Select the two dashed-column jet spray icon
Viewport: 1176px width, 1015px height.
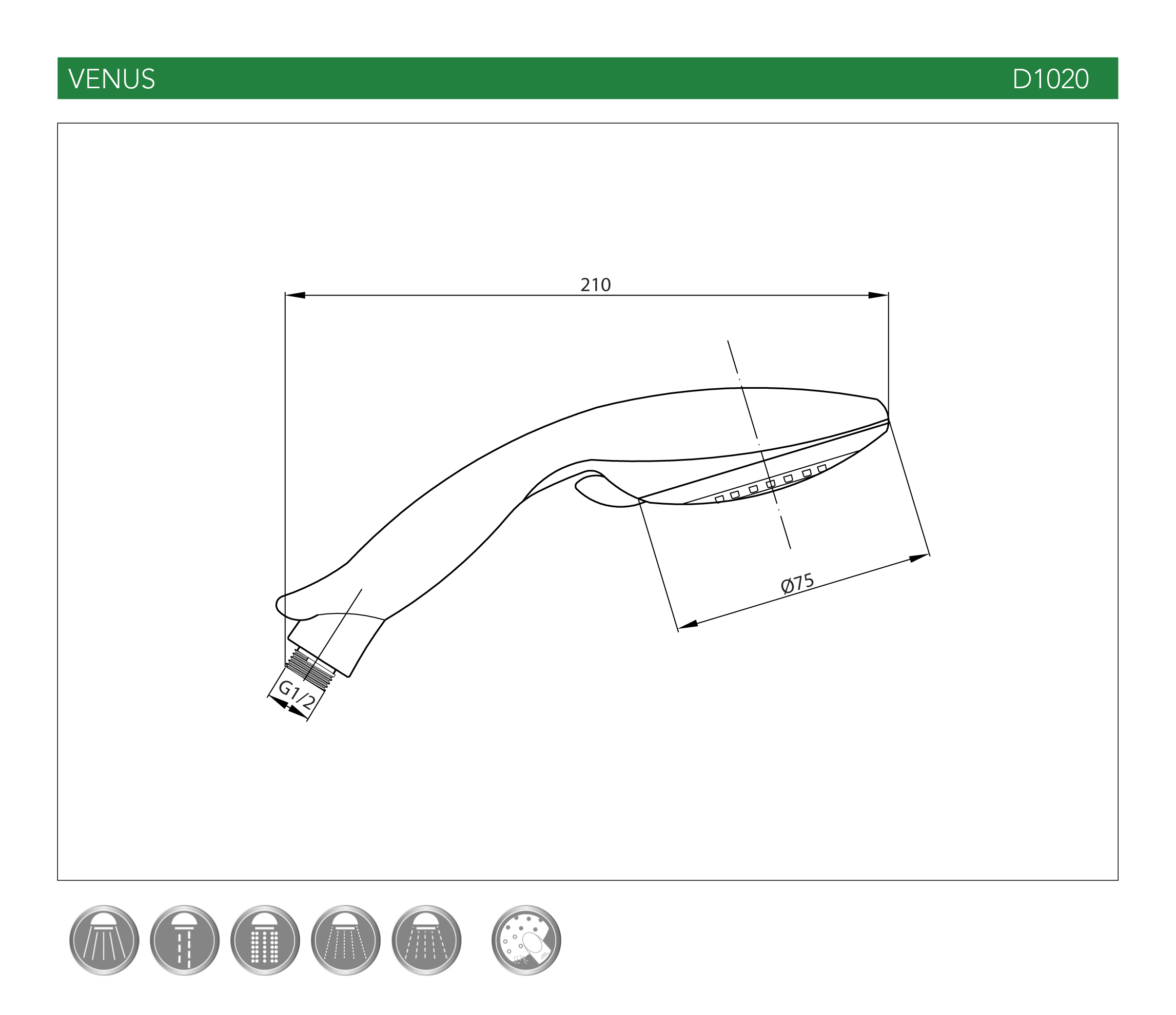pyautogui.click(x=185, y=940)
